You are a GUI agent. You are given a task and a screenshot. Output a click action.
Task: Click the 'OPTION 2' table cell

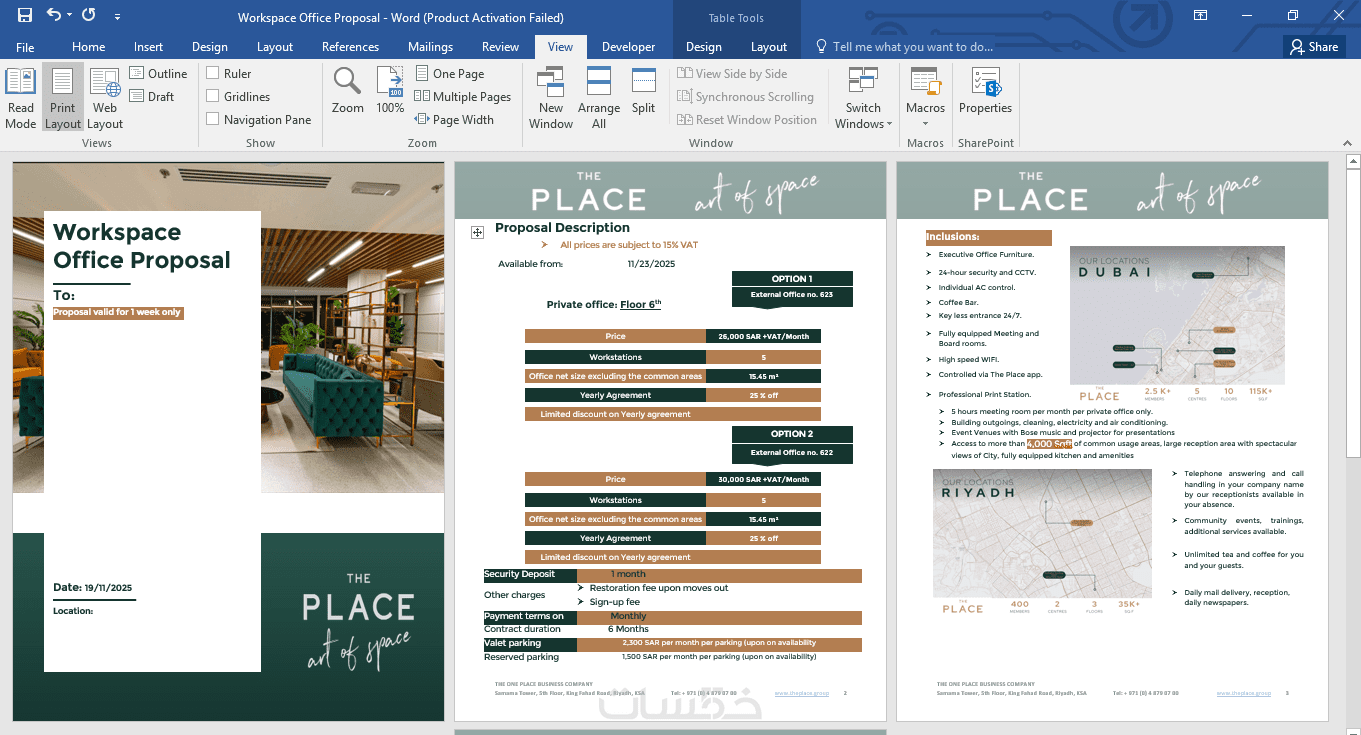(792, 434)
